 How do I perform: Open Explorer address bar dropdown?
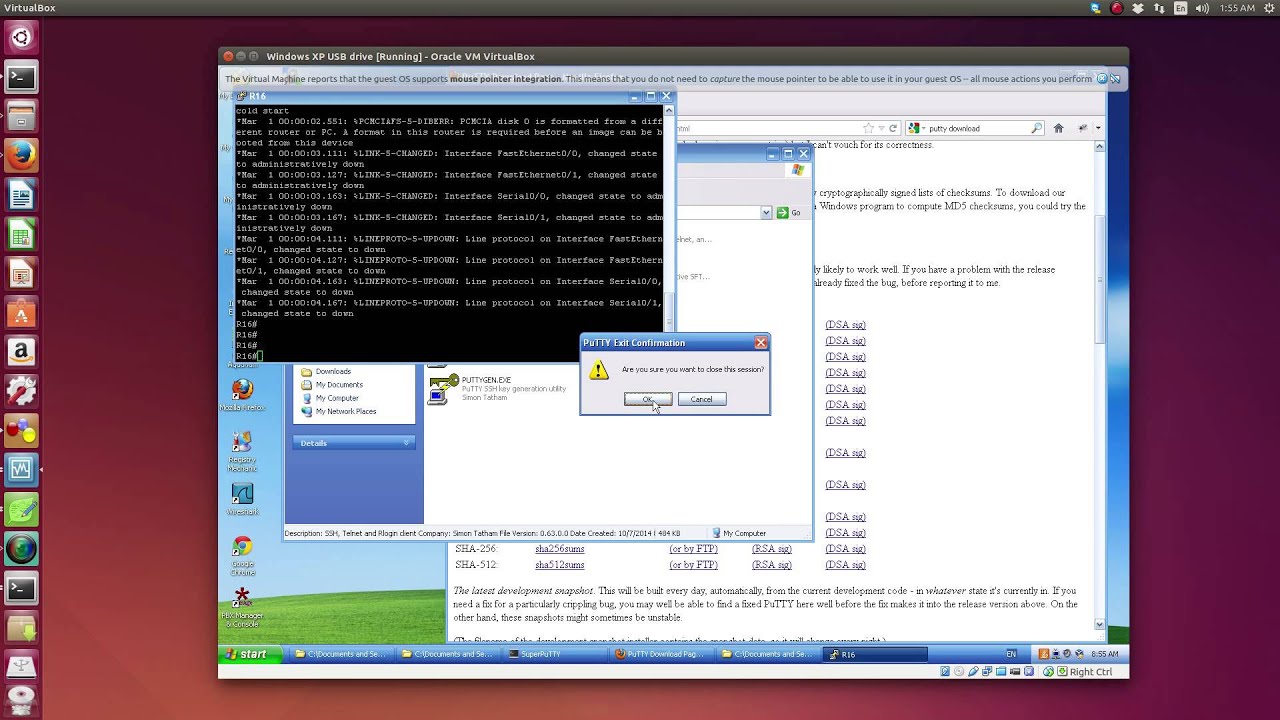tap(766, 212)
